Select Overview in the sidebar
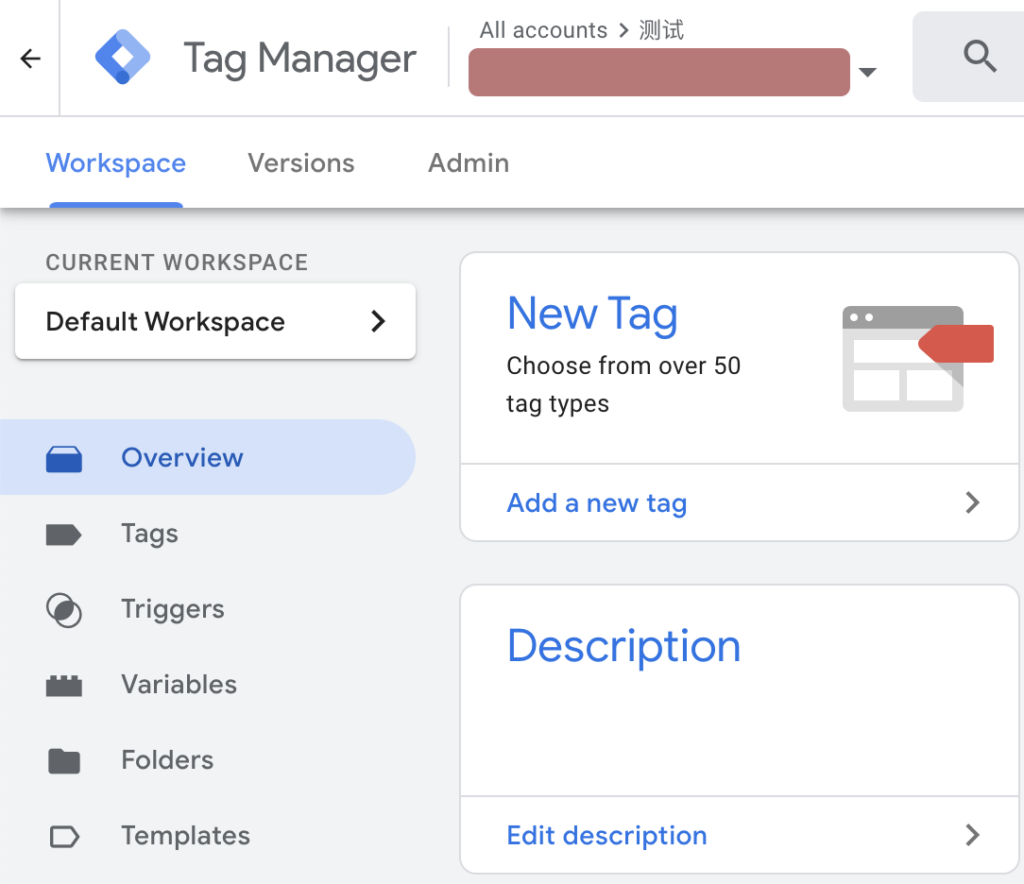1024x884 pixels. point(208,457)
